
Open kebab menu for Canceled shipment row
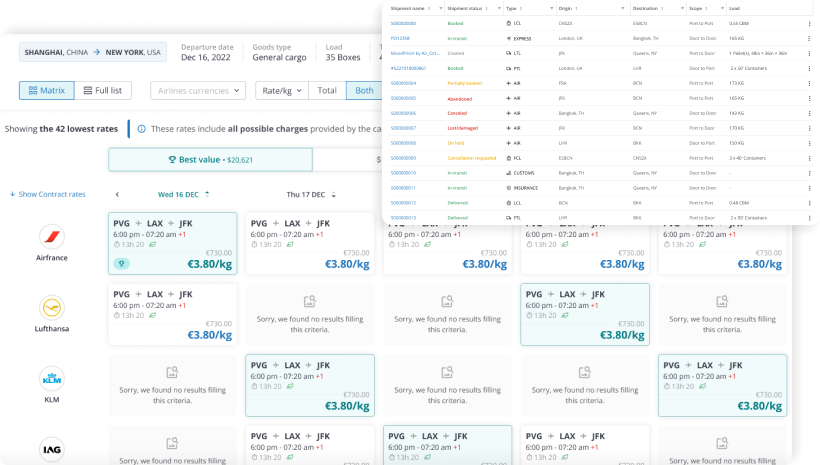click(809, 113)
